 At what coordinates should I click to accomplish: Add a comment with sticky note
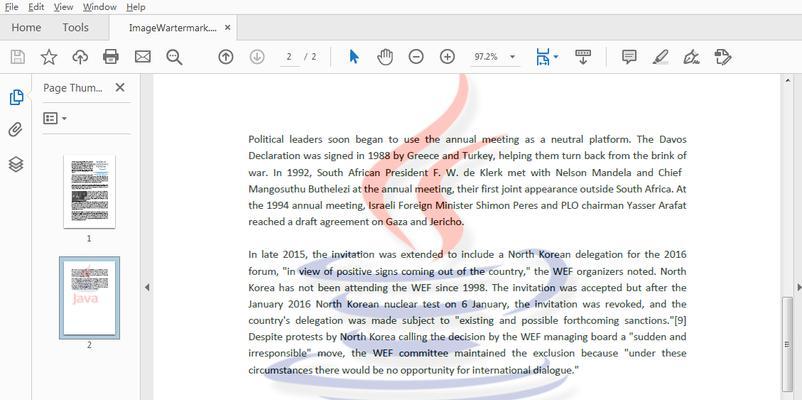[x=629, y=57]
